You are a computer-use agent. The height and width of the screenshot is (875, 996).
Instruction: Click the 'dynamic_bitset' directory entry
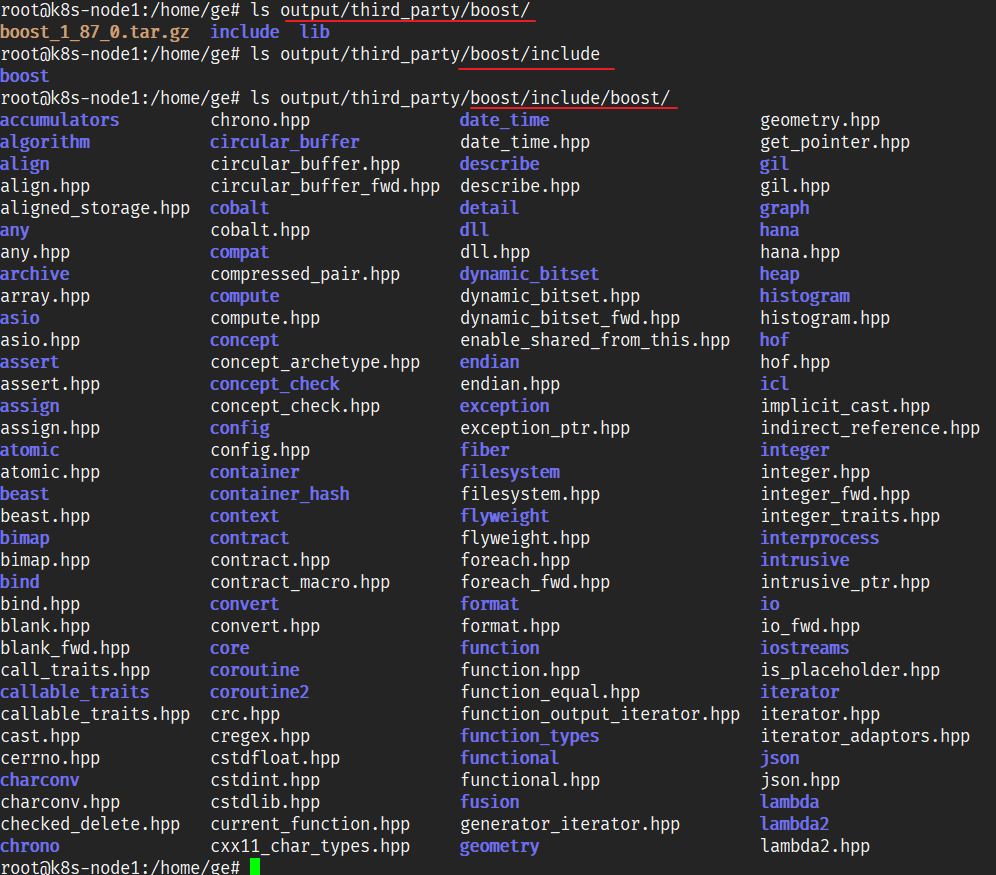530,274
